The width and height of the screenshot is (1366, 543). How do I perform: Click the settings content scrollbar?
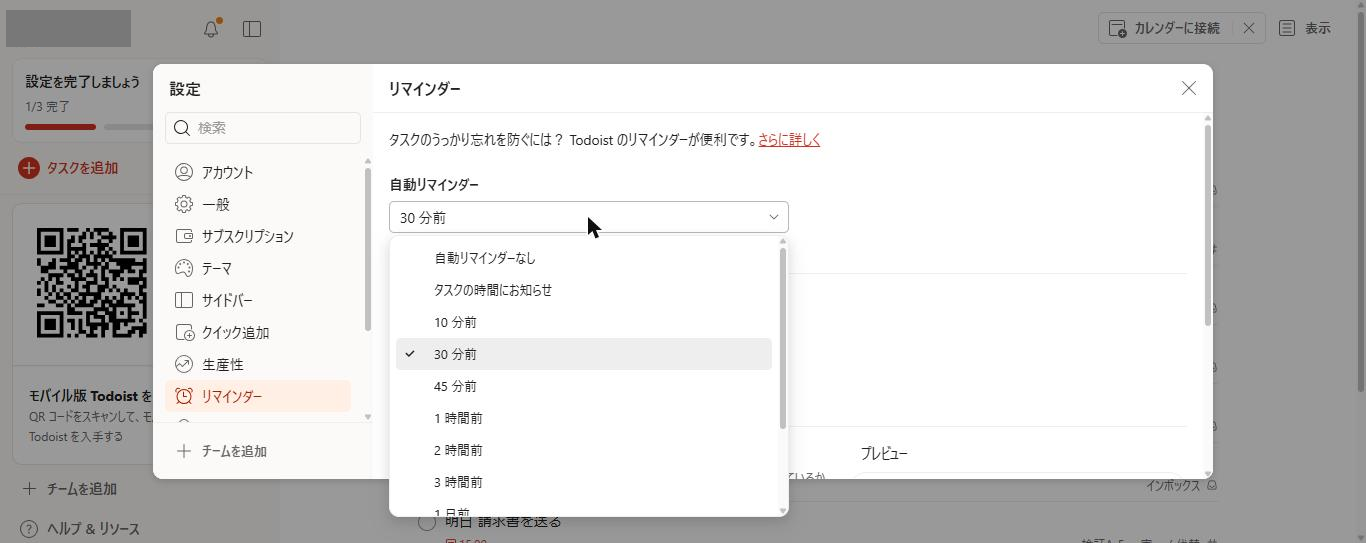pyautogui.click(x=1208, y=225)
